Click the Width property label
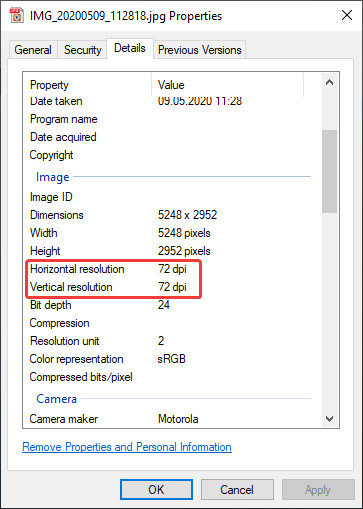 [x=43, y=233]
